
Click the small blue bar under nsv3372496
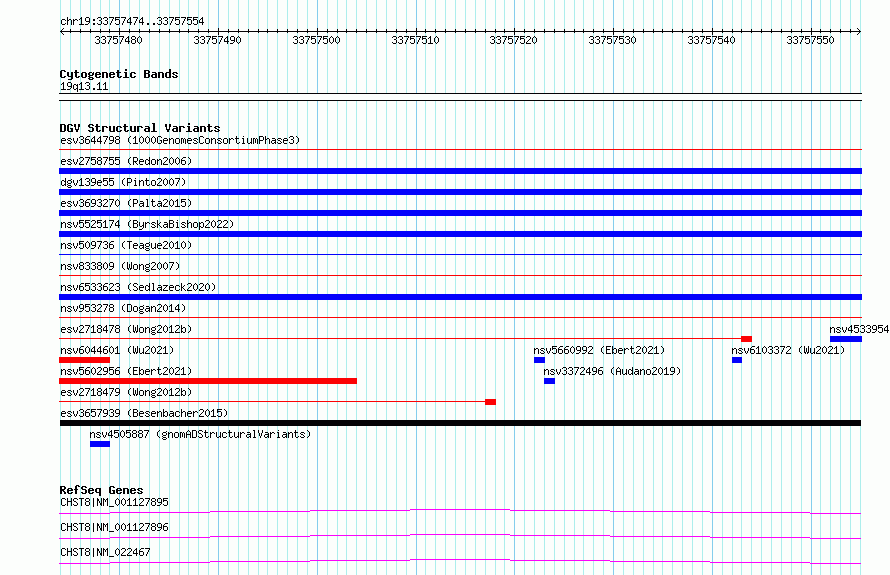click(x=549, y=381)
